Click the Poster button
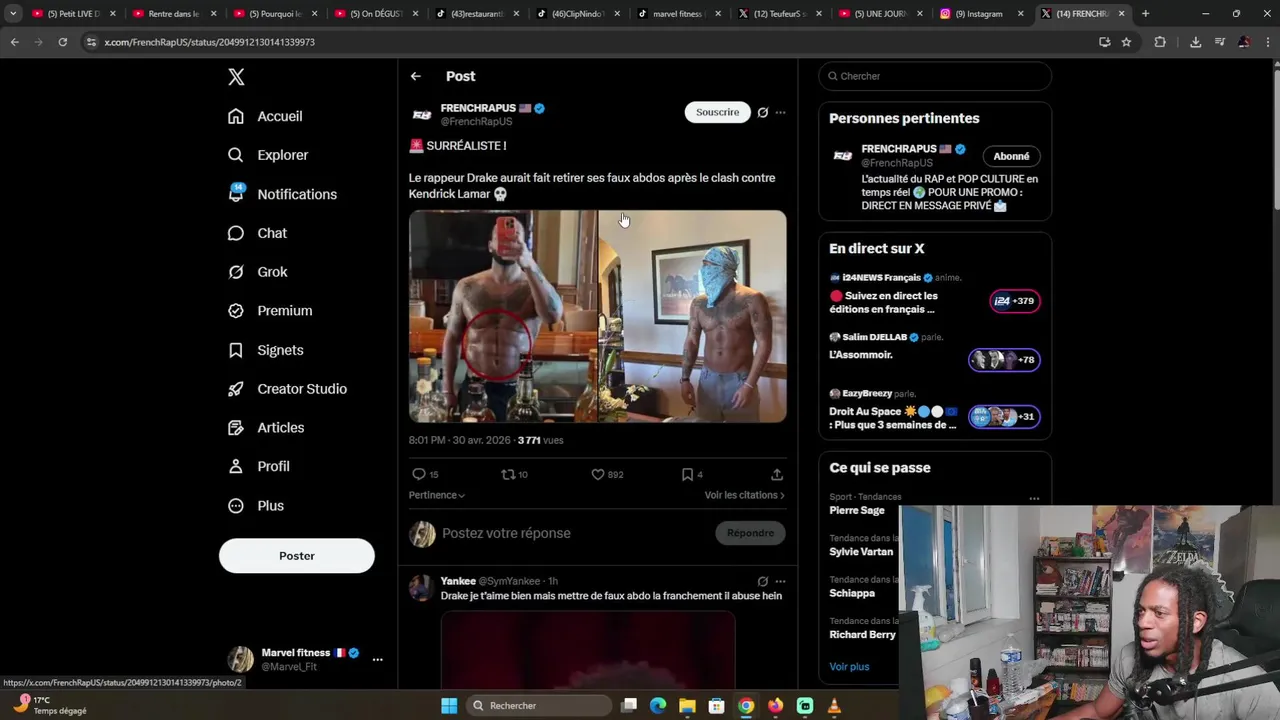Image resolution: width=1280 pixels, height=720 pixels. [x=297, y=556]
